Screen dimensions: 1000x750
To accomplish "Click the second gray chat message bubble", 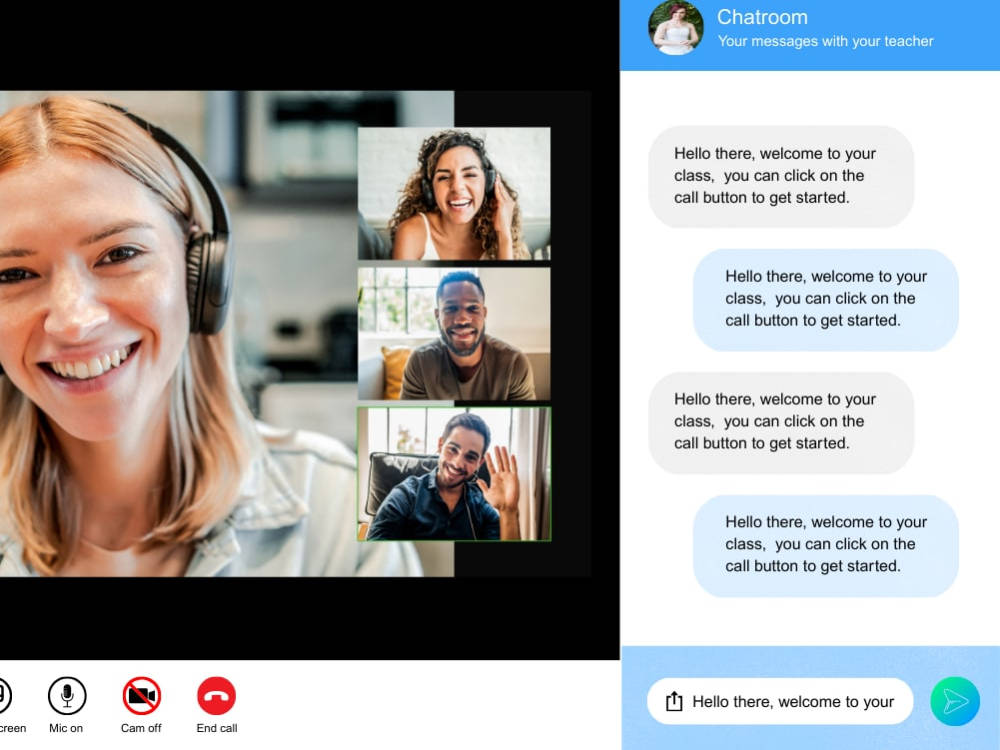I will coord(781,422).
